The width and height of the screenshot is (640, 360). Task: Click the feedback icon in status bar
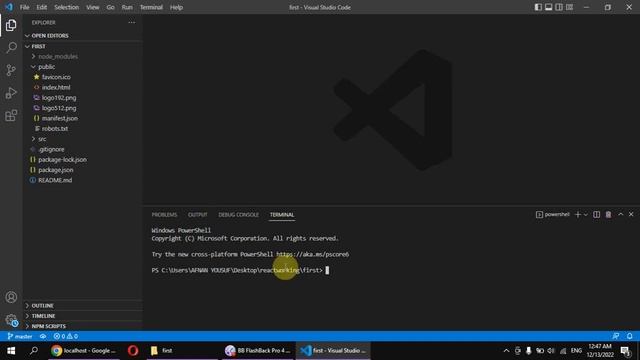(x=616, y=336)
